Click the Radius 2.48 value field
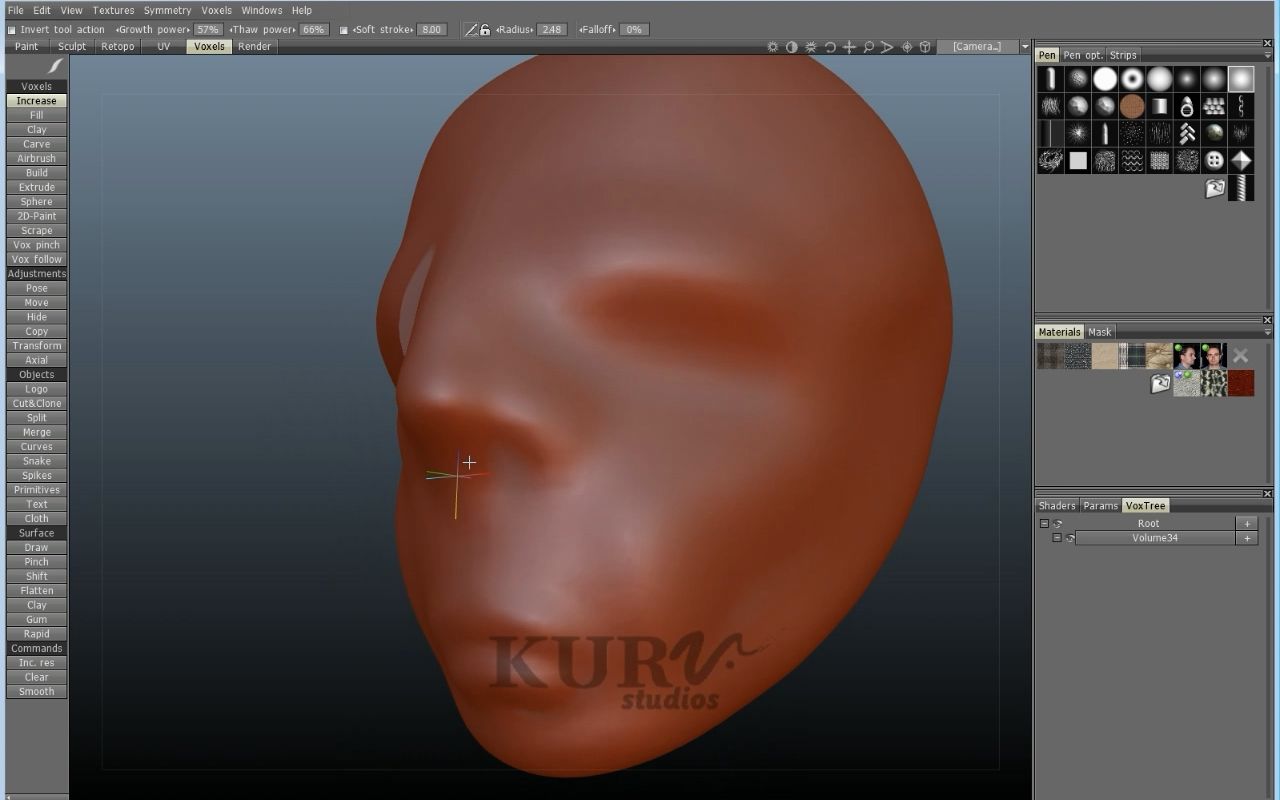The height and width of the screenshot is (800, 1280). pyautogui.click(x=552, y=30)
